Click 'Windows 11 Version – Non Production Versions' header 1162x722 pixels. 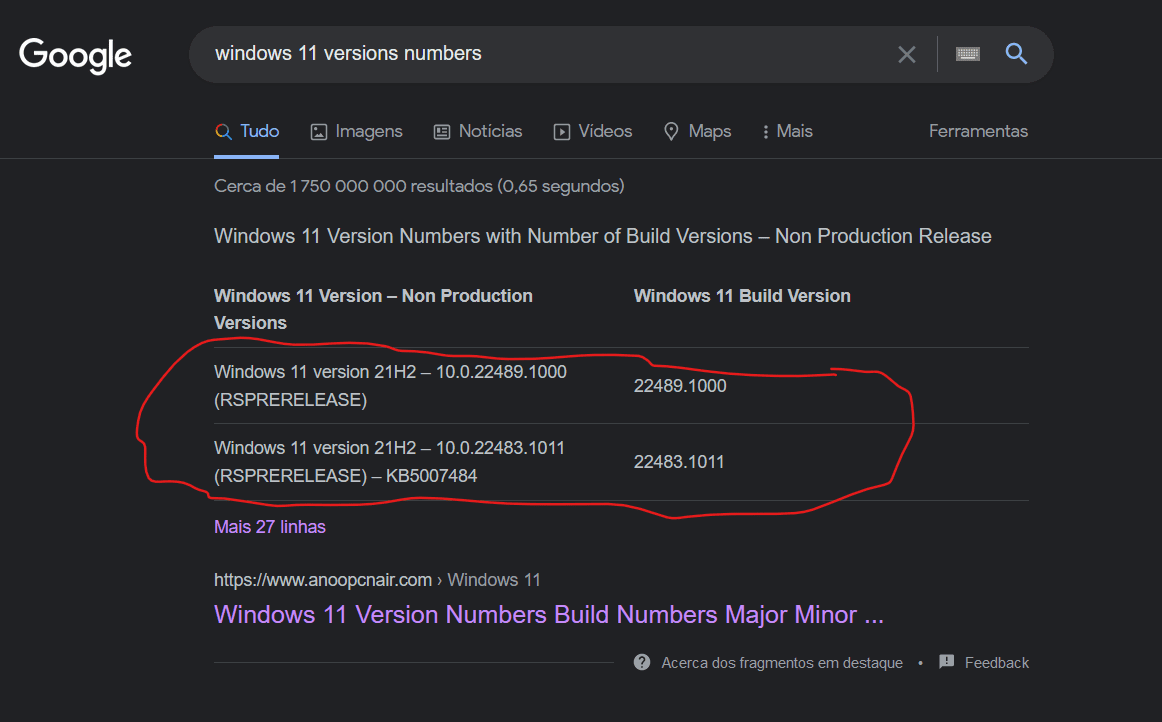(x=374, y=309)
